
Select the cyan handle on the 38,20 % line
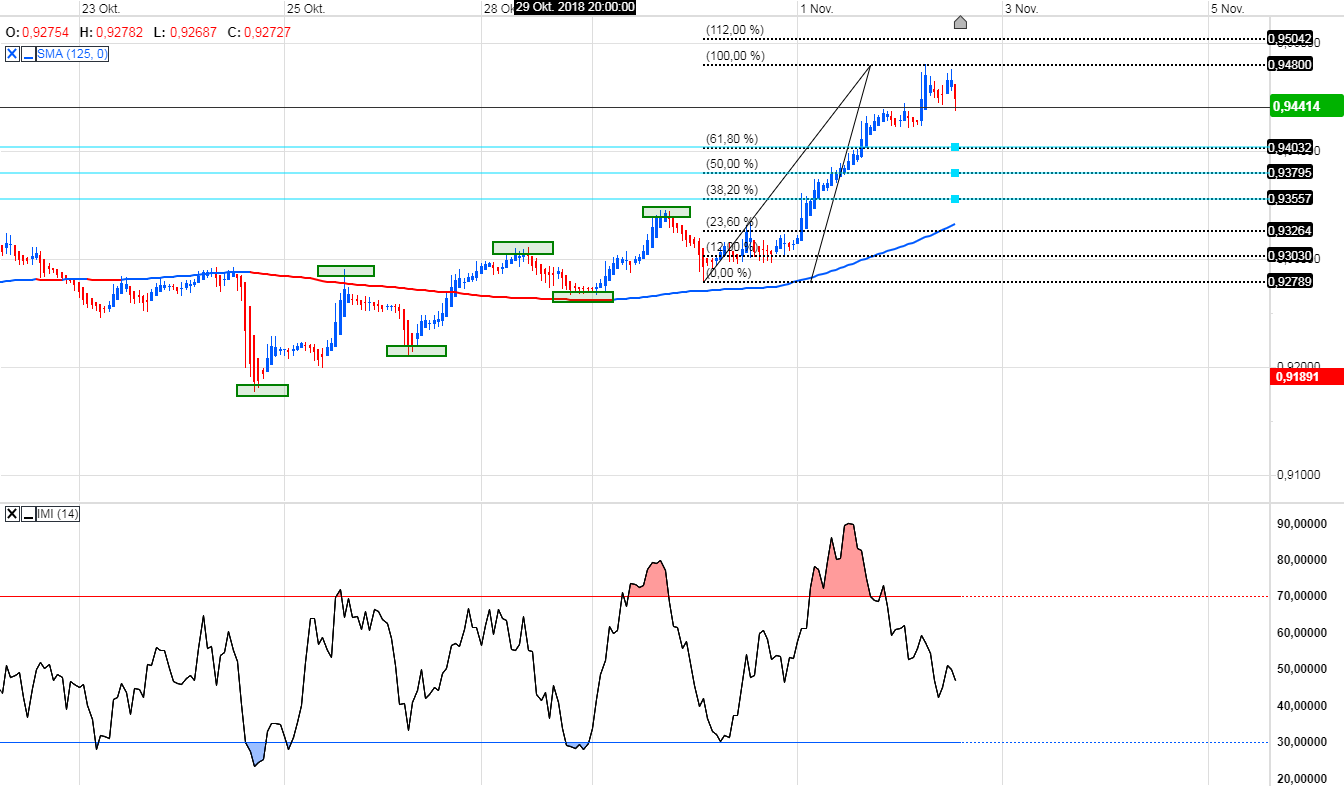[x=955, y=198]
